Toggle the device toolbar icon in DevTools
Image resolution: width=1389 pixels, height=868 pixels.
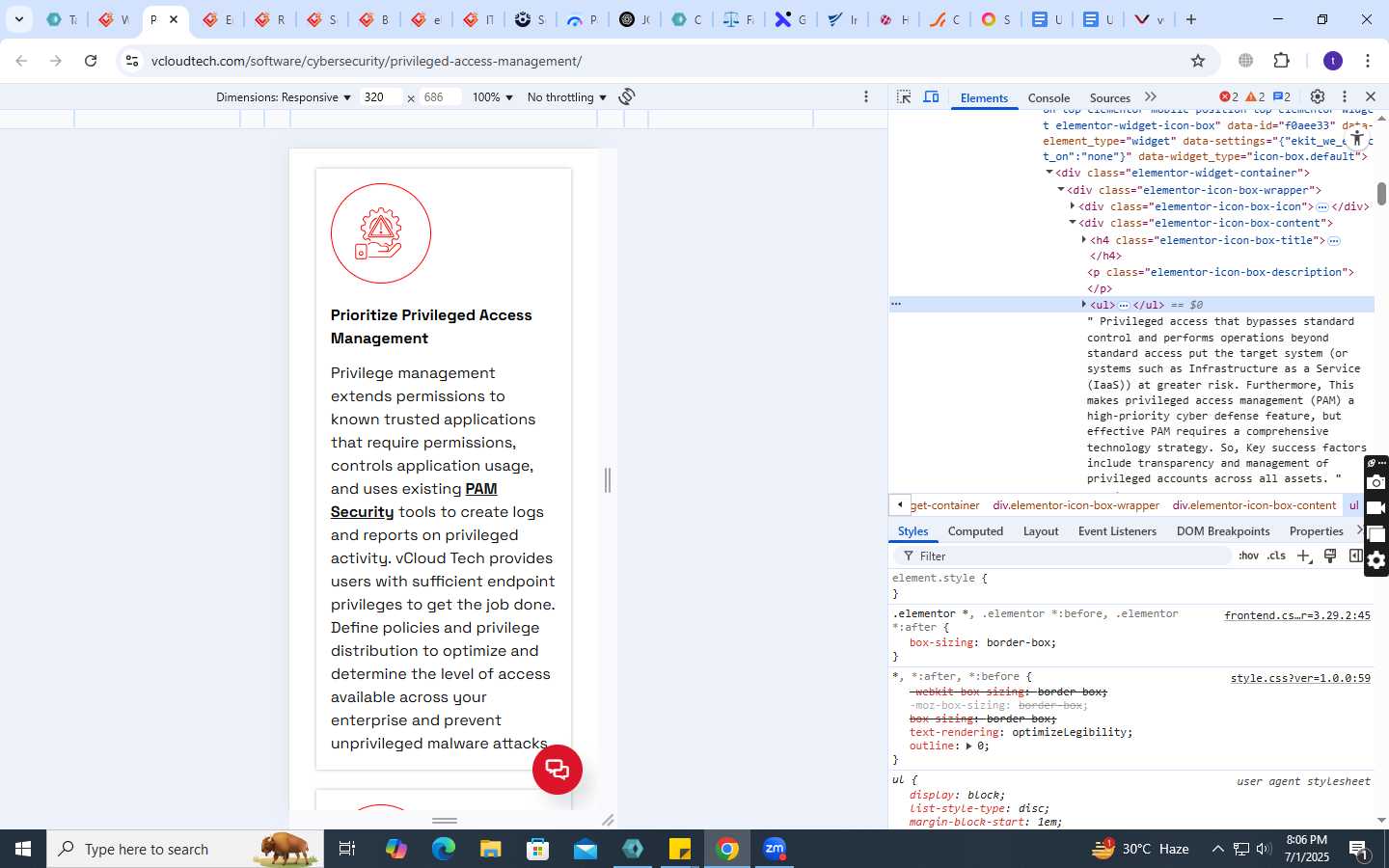coord(931,96)
